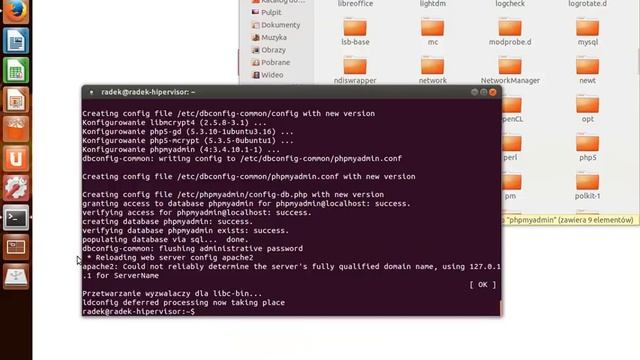Open Muzyka in the file manager sidebar

pos(269,38)
